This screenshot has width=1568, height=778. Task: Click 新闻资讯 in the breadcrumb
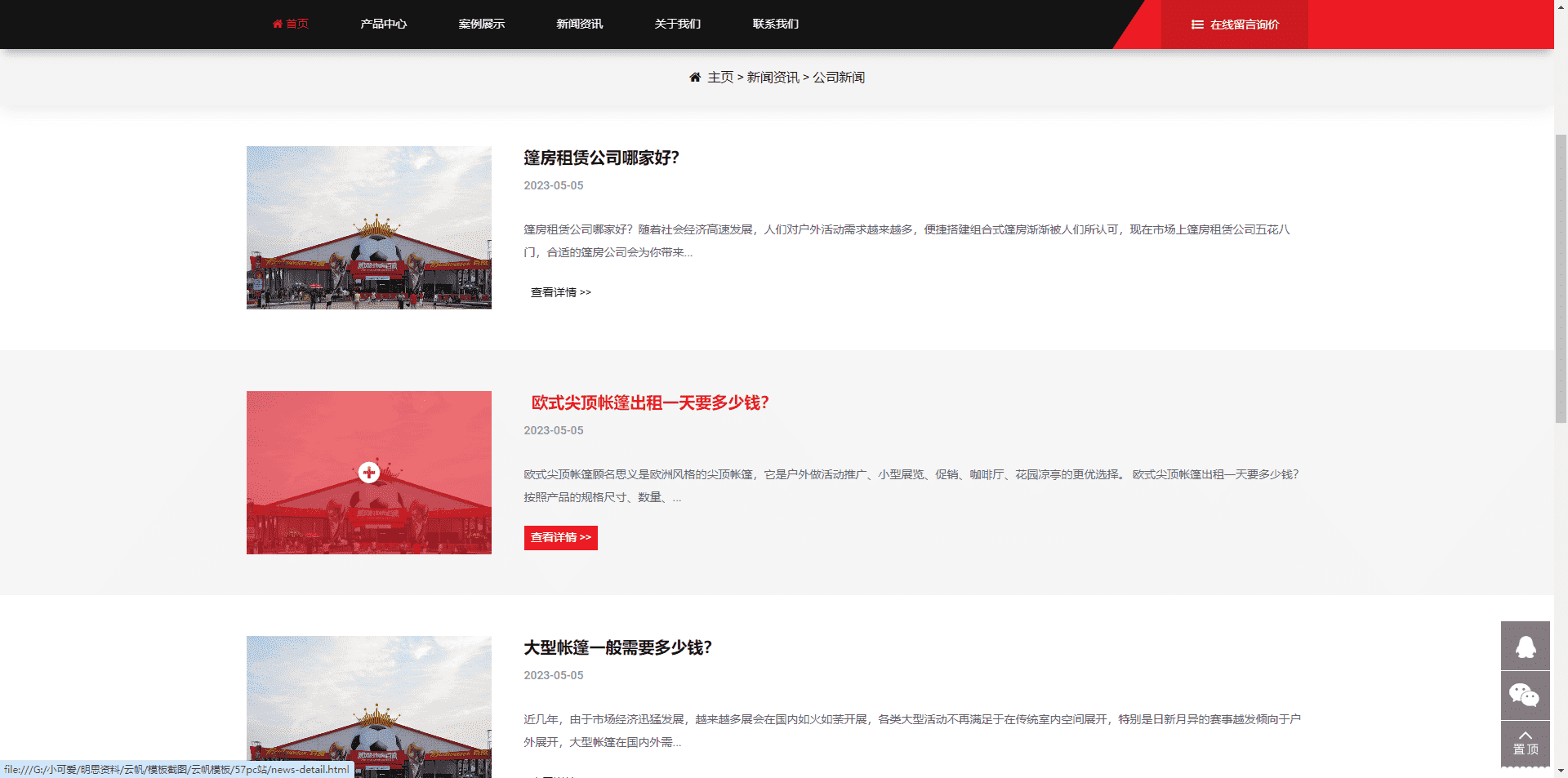click(x=773, y=78)
